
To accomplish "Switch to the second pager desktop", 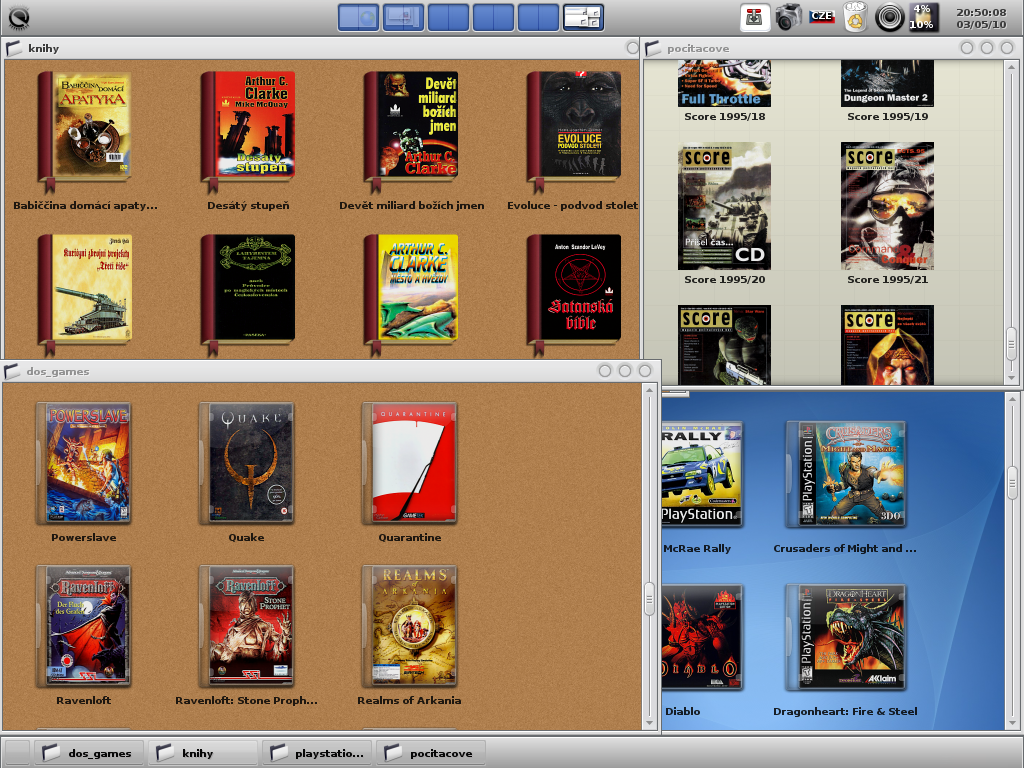I will click(403, 18).
